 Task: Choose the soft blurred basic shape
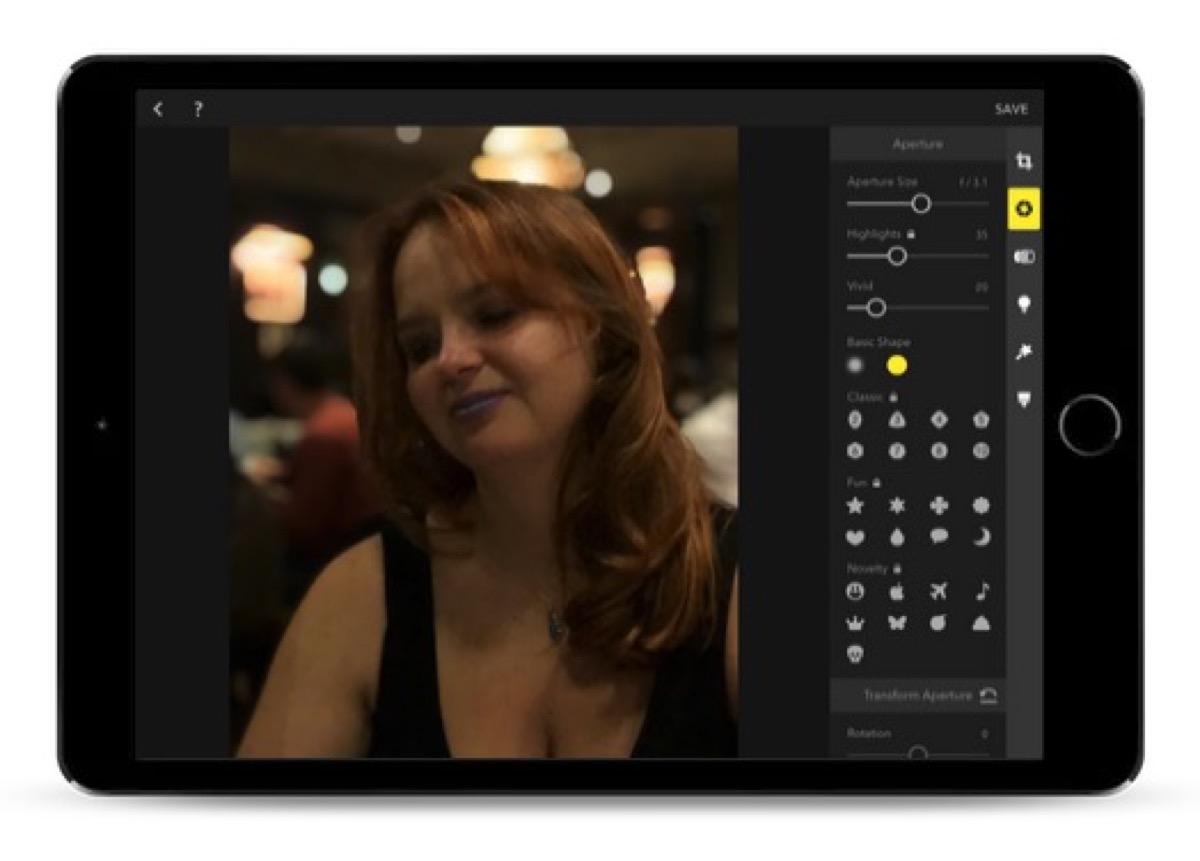click(x=855, y=366)
